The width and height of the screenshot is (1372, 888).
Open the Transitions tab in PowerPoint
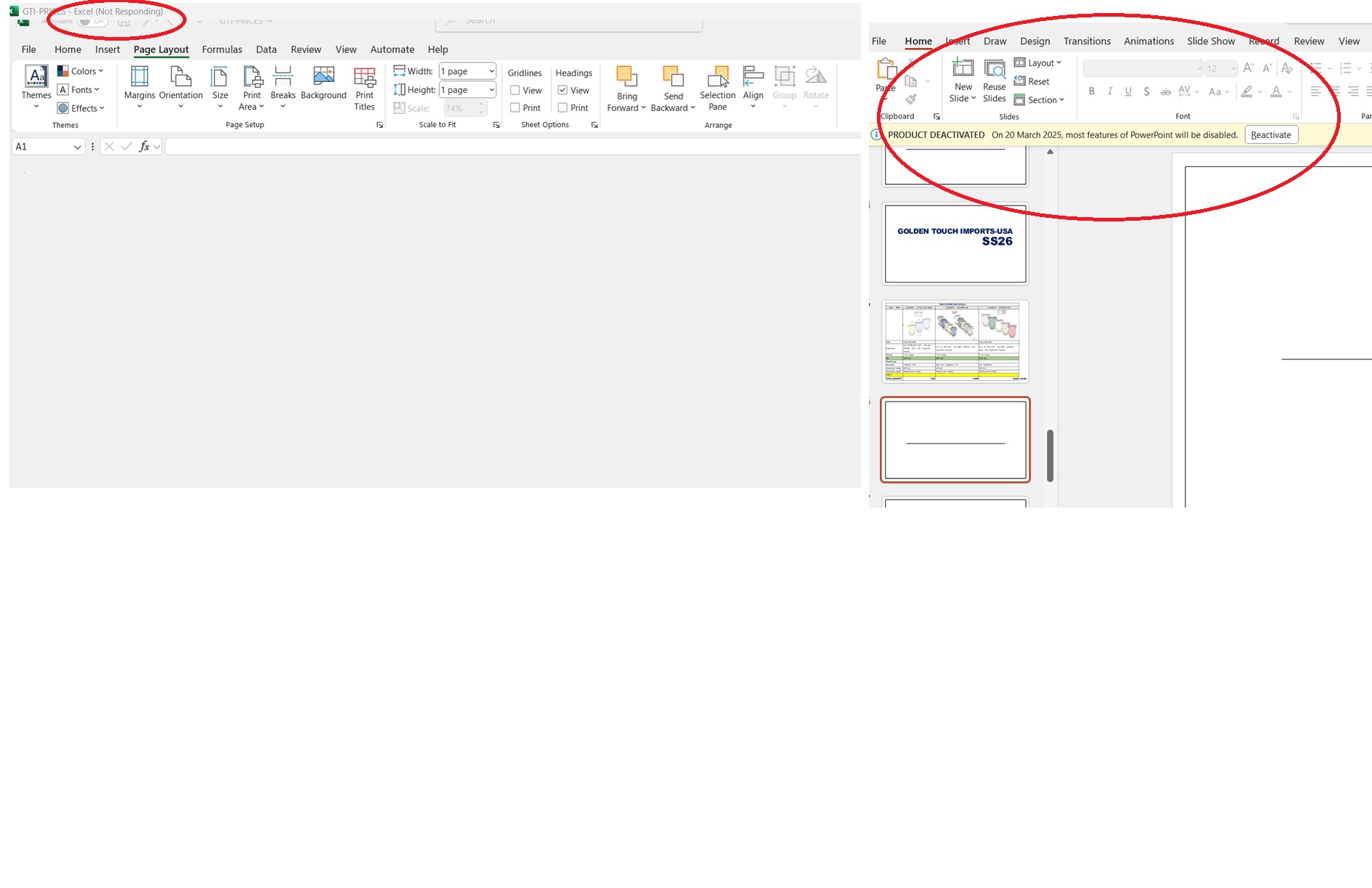coord(1087,41)
